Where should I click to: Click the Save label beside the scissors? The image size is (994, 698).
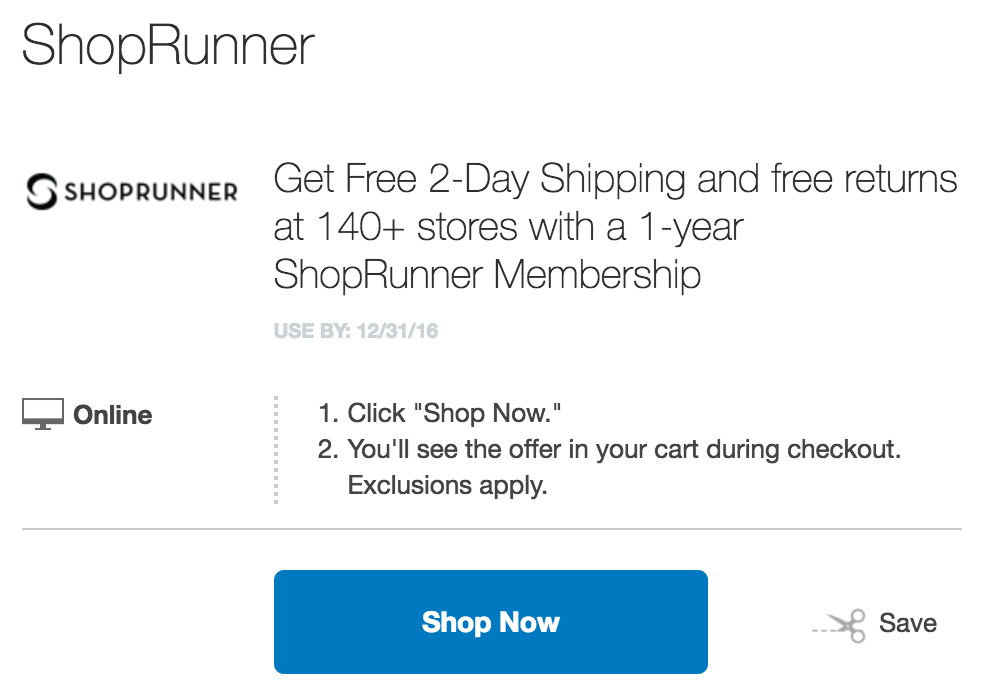(908, 623)
